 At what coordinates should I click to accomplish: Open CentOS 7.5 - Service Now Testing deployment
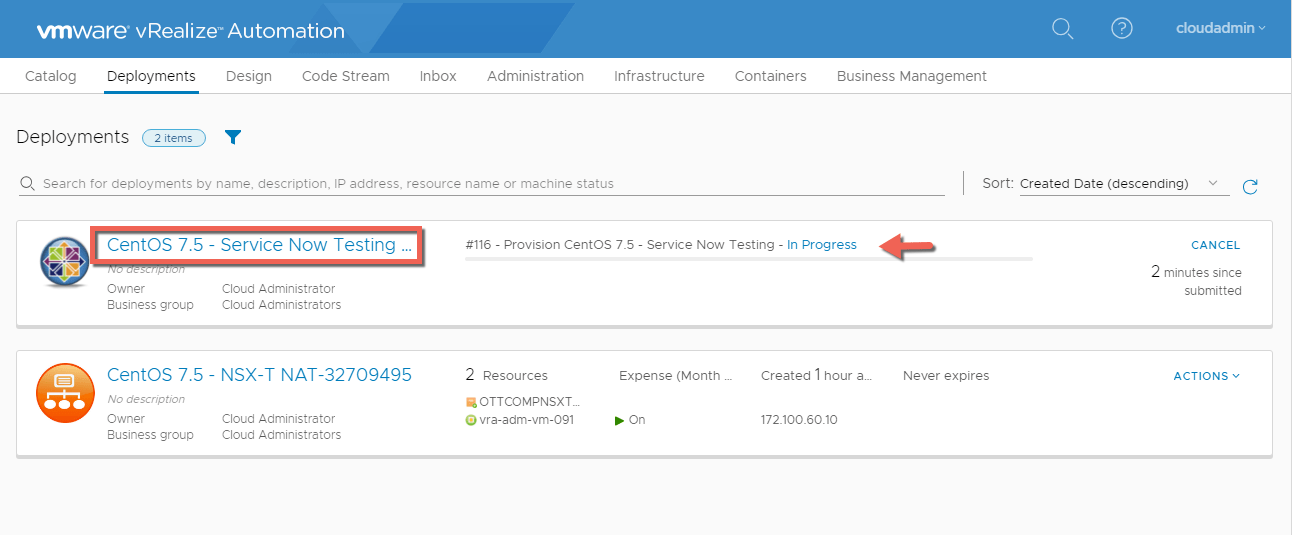click(x=259, y=245)
